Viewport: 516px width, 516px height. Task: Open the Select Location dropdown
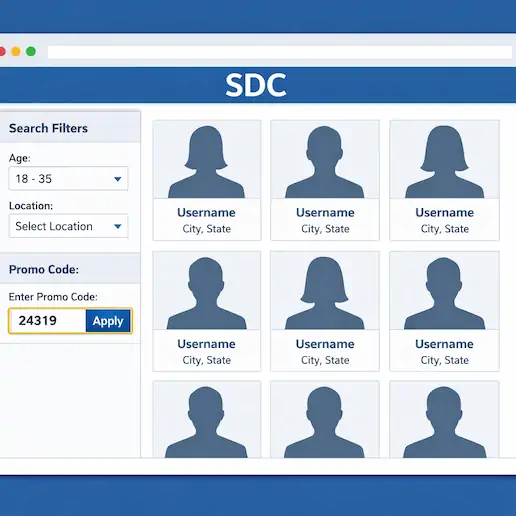pyautogui.click(x=68, y=226)
